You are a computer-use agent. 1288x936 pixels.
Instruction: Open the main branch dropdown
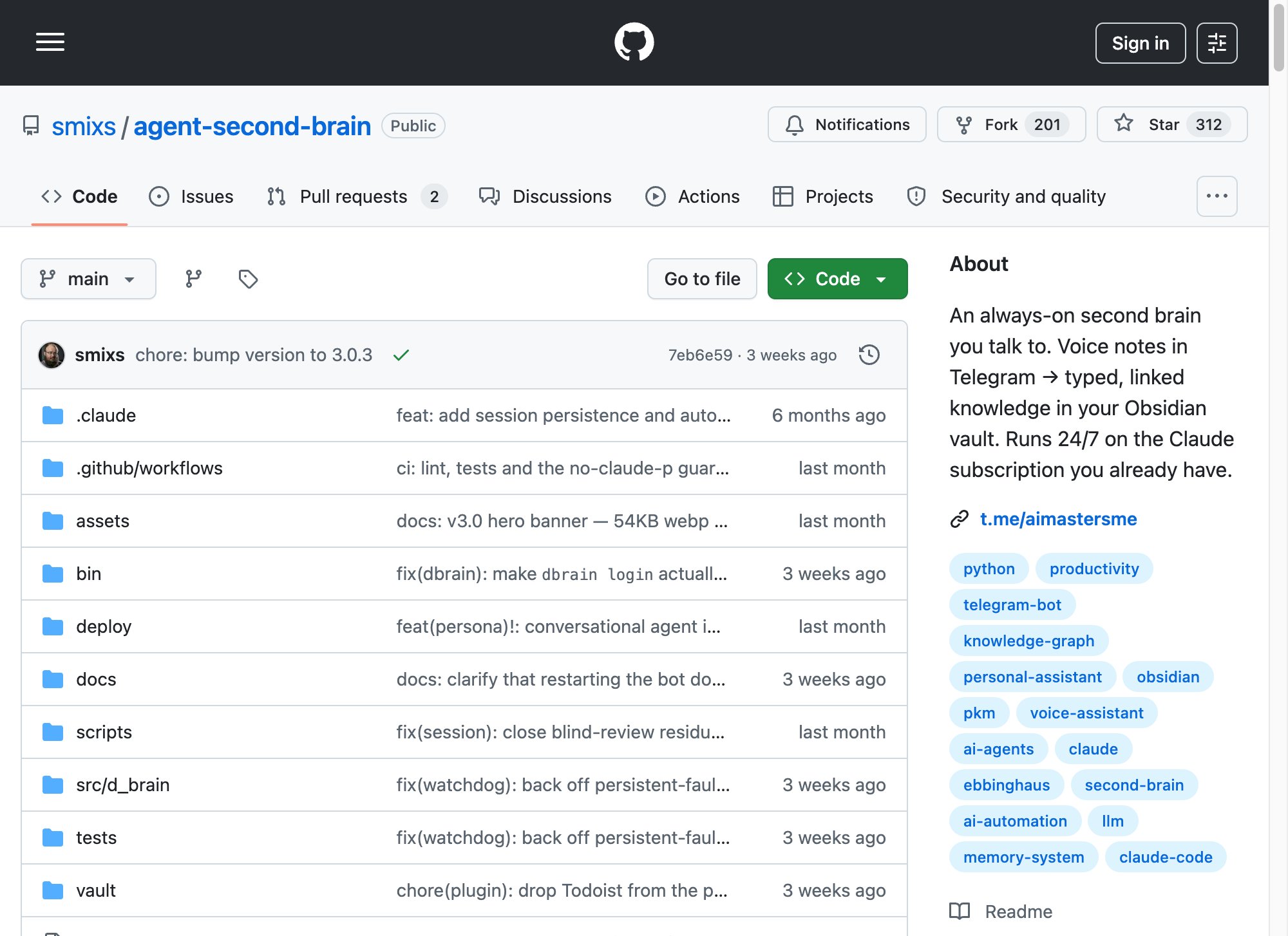pos(88,279)
